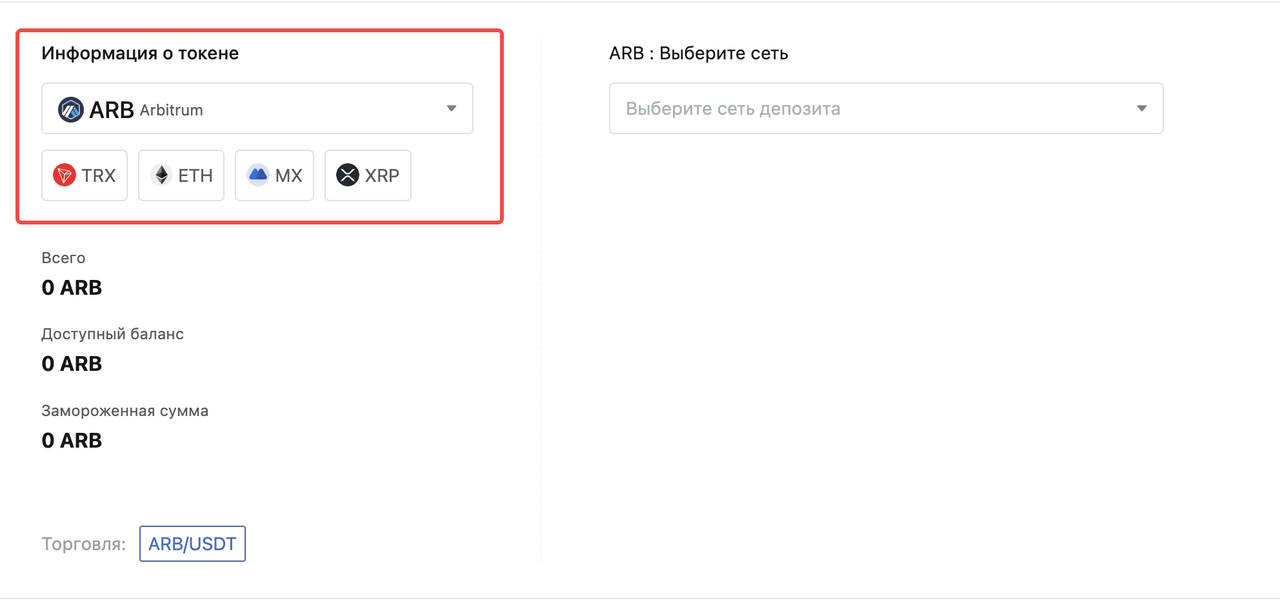
Task: Click the Доступный баланс label
Action: (113, 334)
